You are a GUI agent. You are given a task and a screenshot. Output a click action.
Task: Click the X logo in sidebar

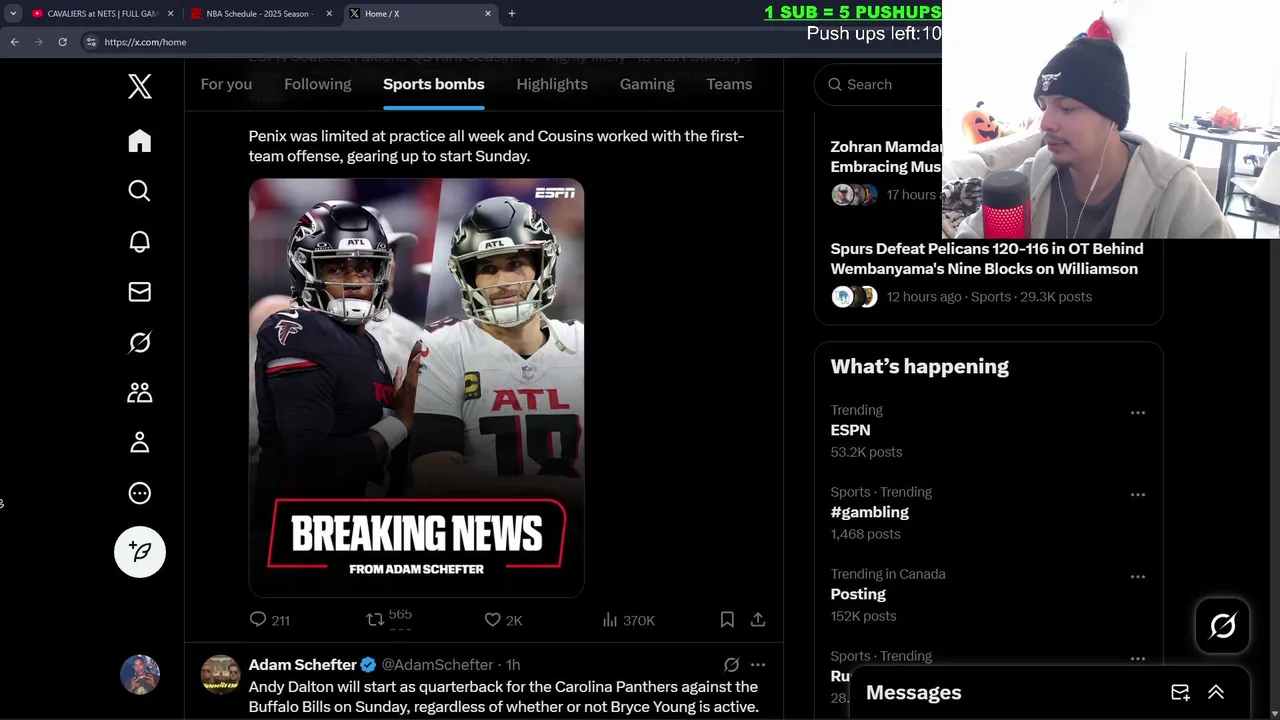[140, 87]
